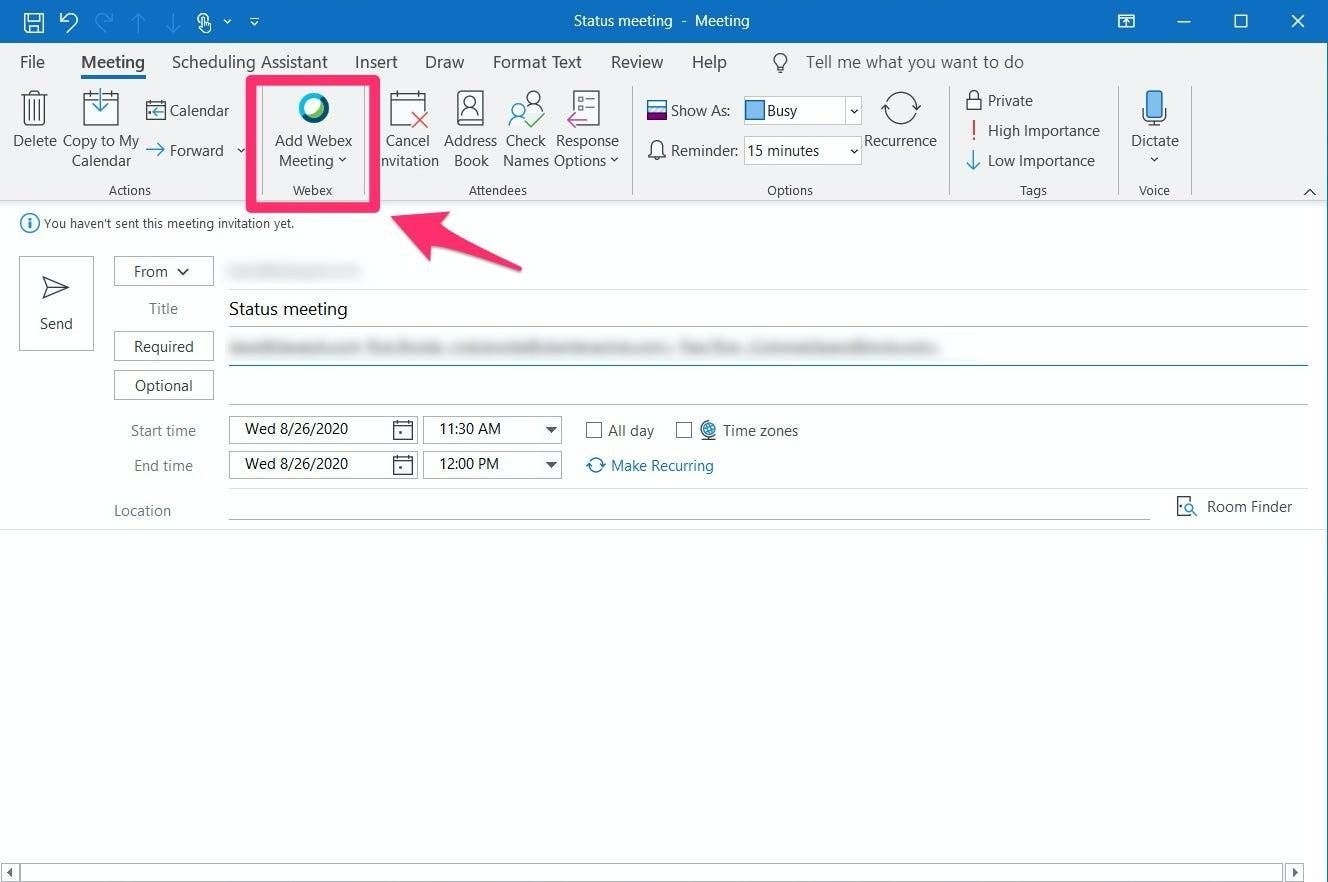
Task: Open Recurrence settings
Action: pyautogui.click(x=900, y=120)
